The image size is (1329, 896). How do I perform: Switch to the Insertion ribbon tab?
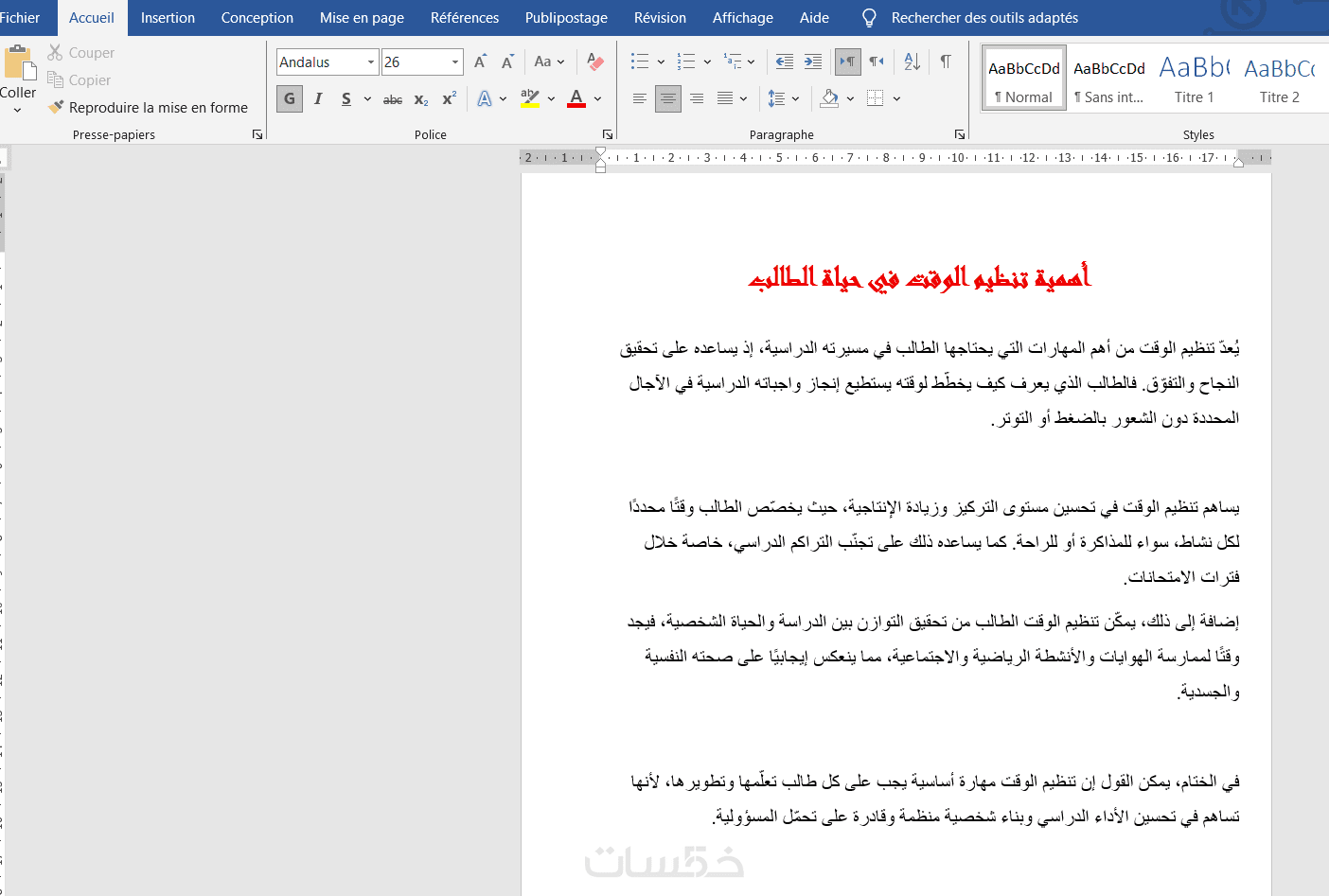pyautogui.click(x=168, y=18)
